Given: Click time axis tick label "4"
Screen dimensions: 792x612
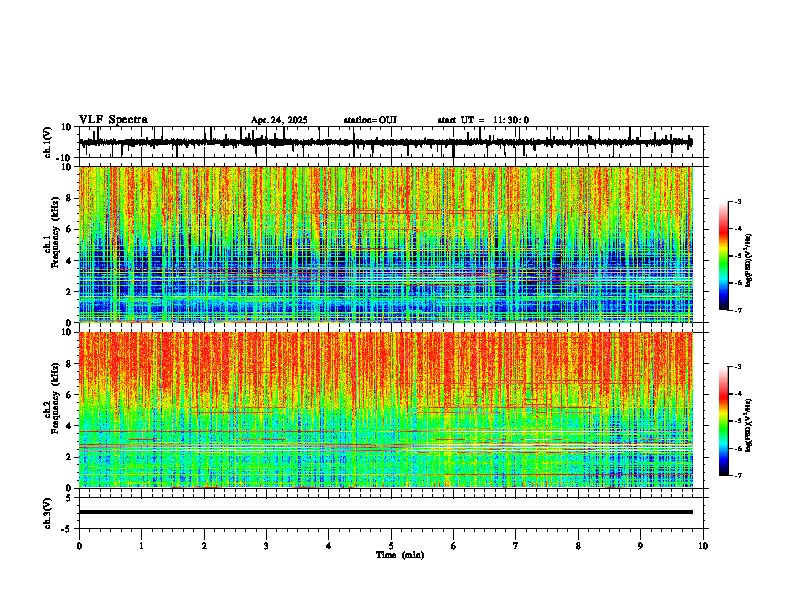Looking at the screenshot, I should click(x=329, y=546).
